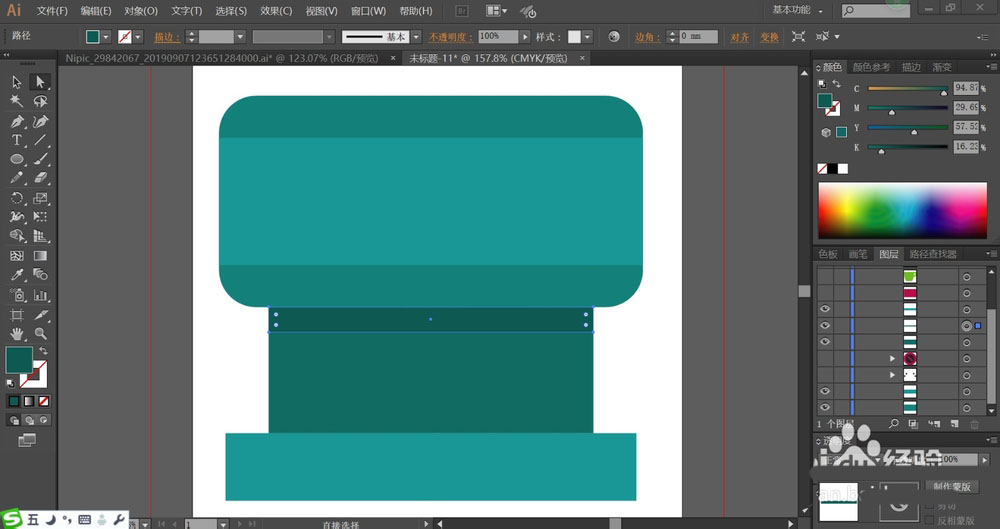
Task: Hide the currently targeted highlighted layer row
Action: tap(825, 325)
